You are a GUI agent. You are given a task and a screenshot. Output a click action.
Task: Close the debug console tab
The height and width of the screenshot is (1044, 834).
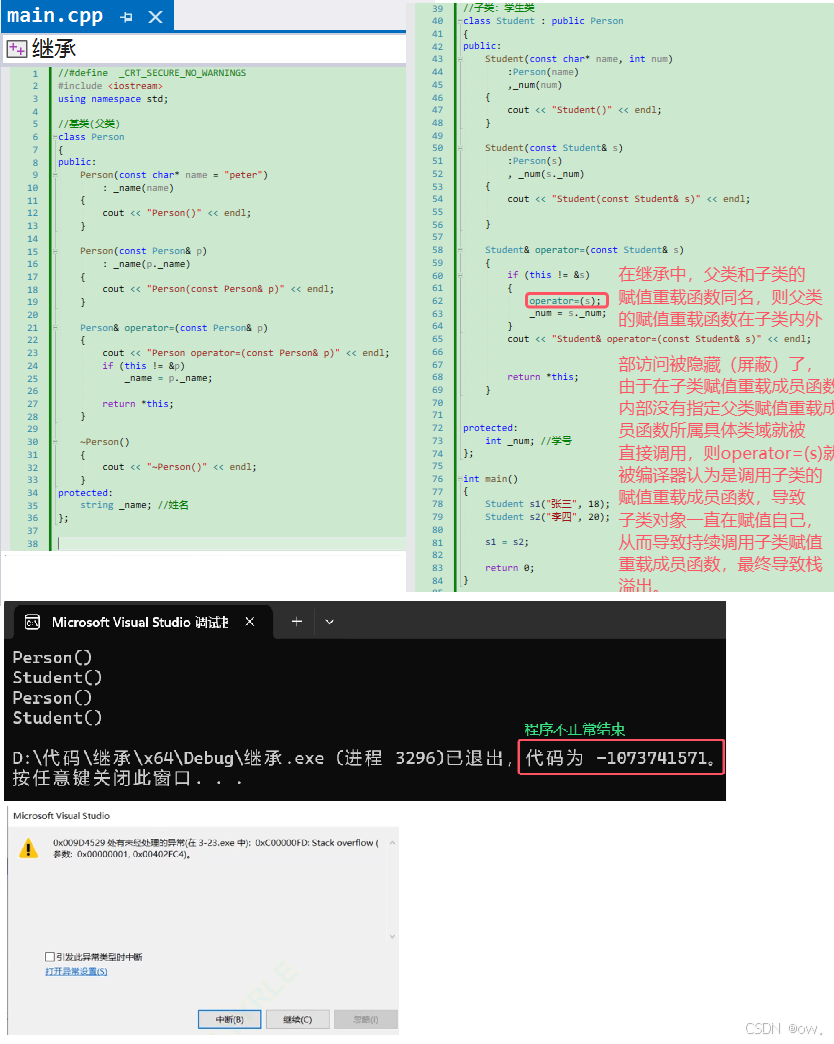coord(250,621)
